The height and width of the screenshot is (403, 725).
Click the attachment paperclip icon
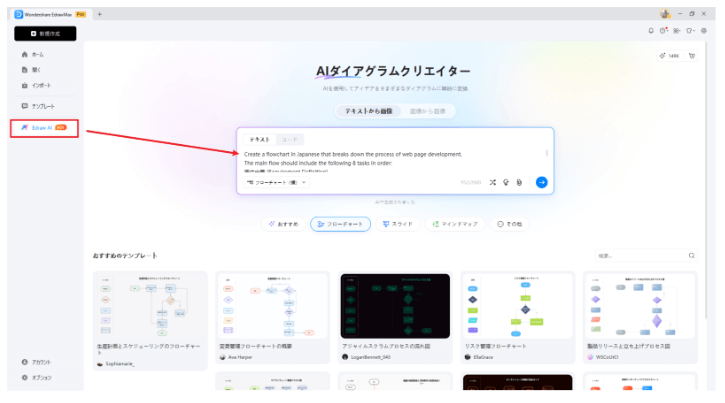tap(519, 182)
